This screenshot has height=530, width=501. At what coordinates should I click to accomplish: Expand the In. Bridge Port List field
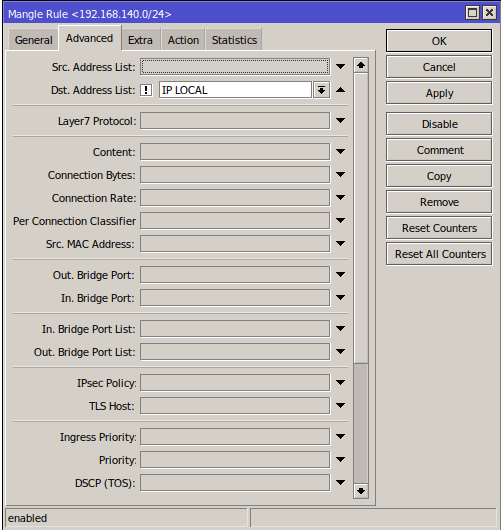[x=340, y=329]
